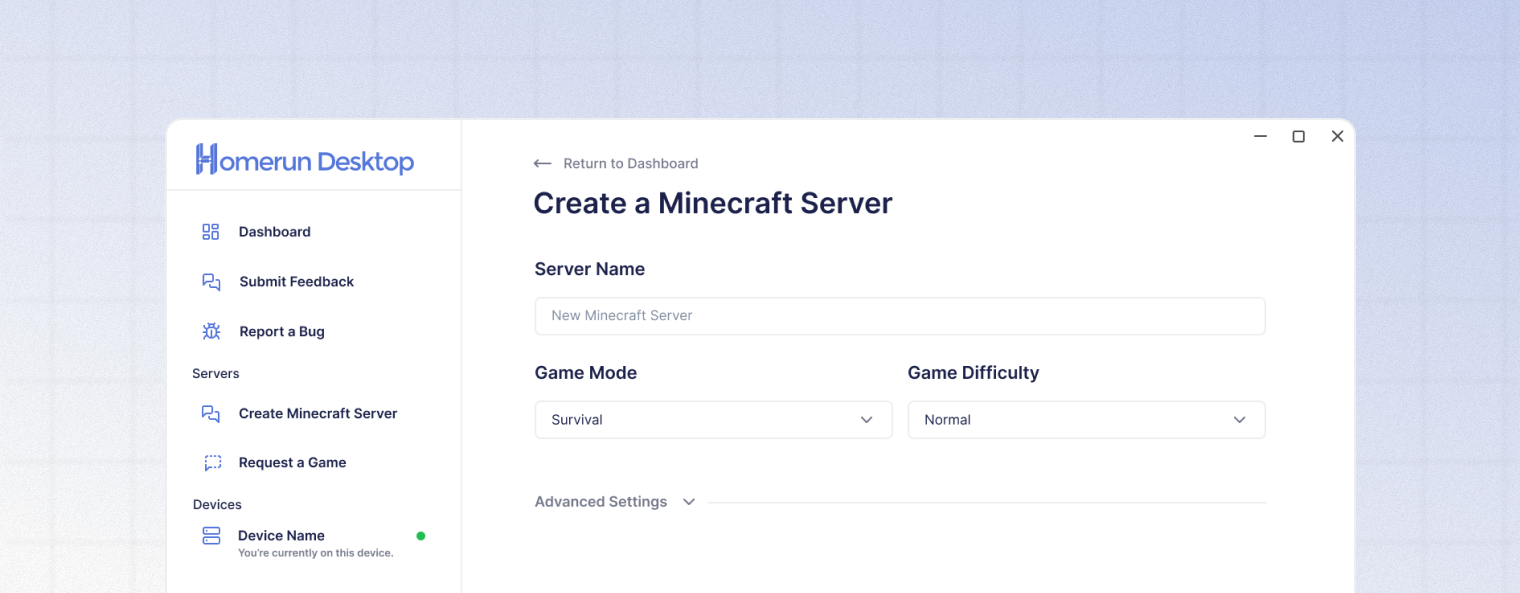1520x593 pixels.
Task: Click the Request a Game dashed icon
Action: pyautogui.click(x=212, y=463)
